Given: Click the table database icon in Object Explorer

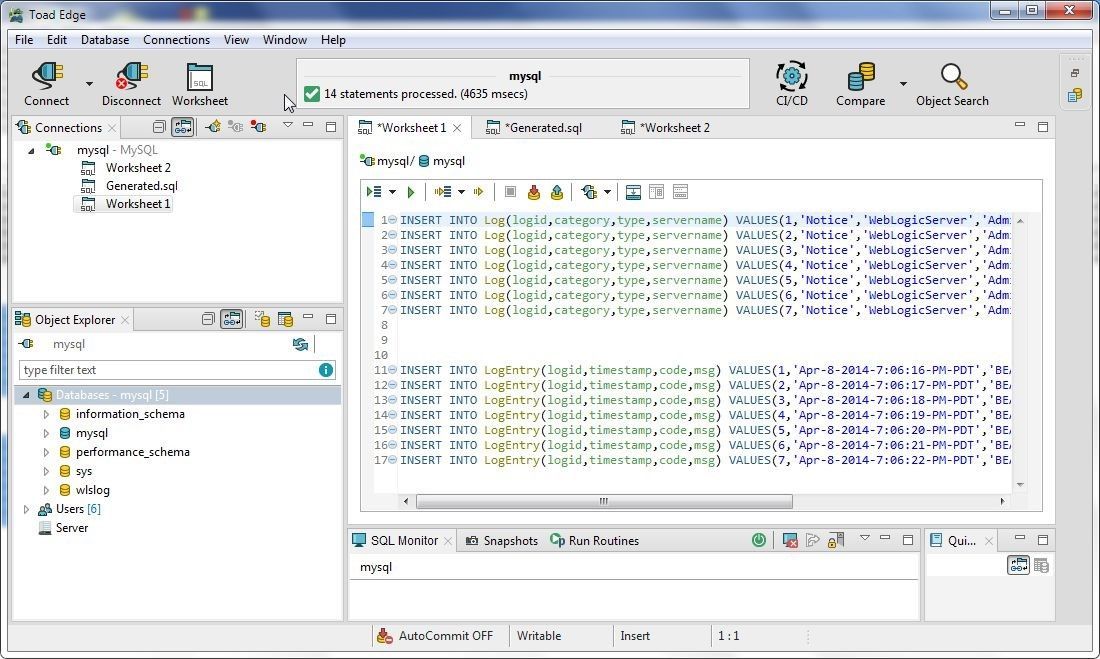Looking at the screenshot, I should pos(286,319).
